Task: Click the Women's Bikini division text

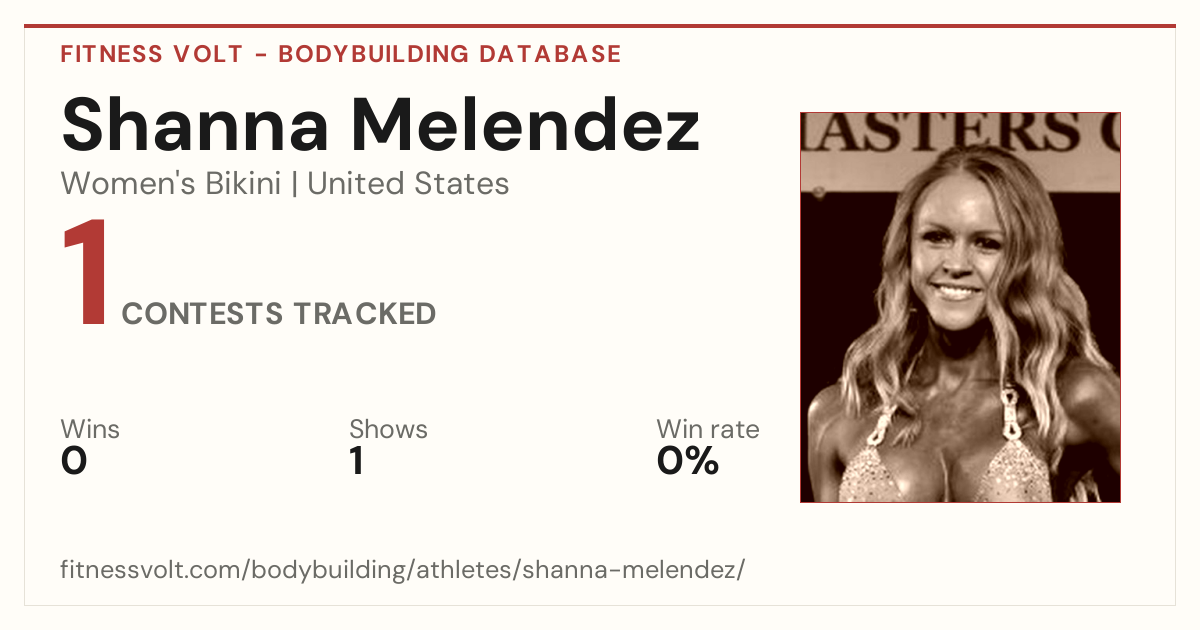Action: 171,184
